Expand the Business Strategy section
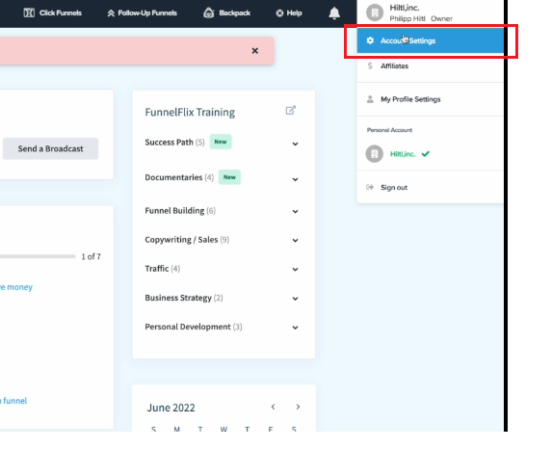 click(x=295, y=299)
